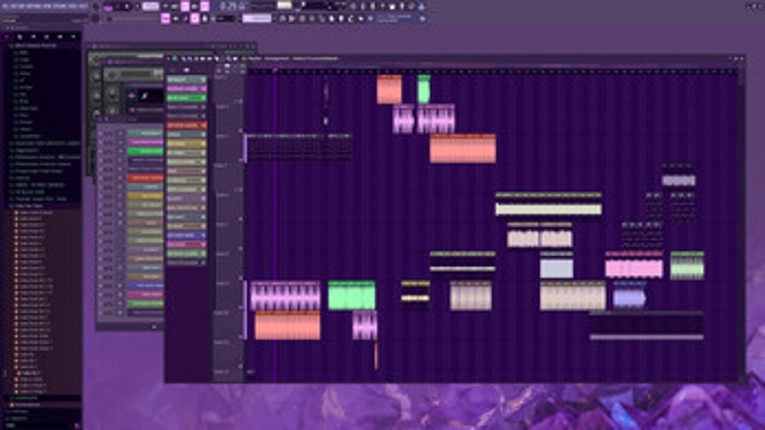Click the tempo value display

pos(151,6)
